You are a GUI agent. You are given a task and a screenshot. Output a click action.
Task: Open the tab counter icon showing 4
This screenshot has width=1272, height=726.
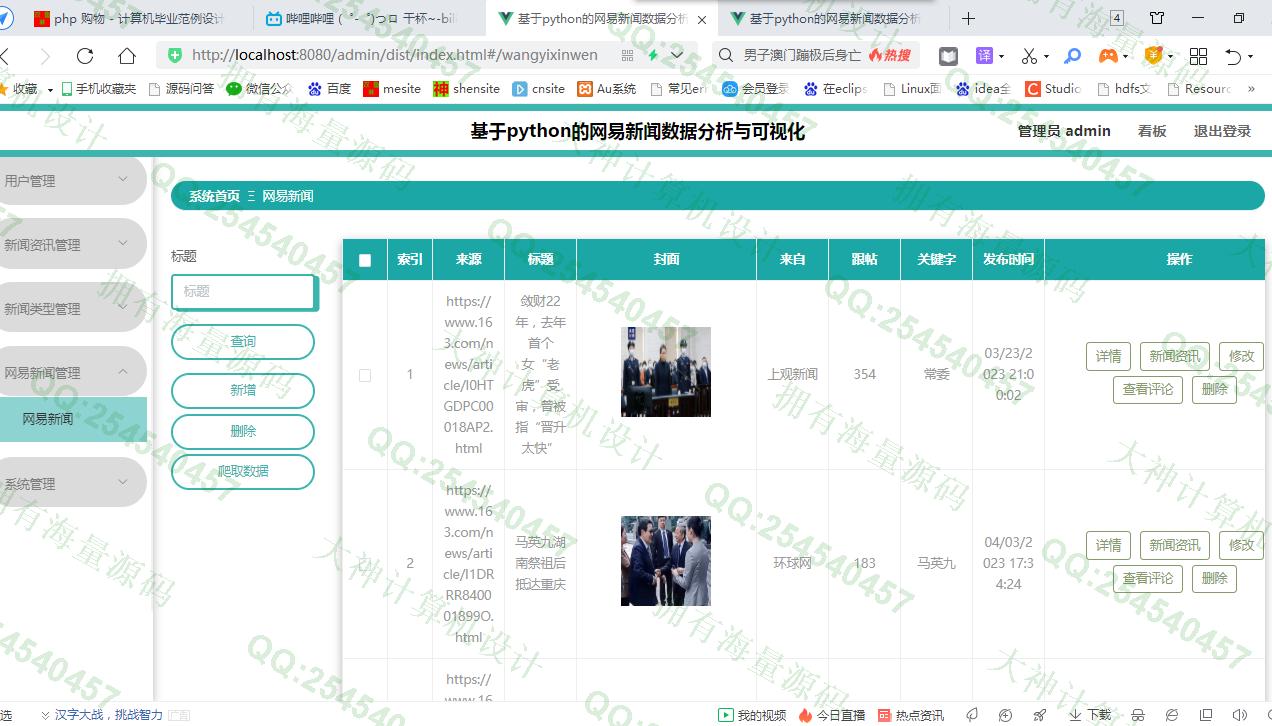tap(1117, 18)
